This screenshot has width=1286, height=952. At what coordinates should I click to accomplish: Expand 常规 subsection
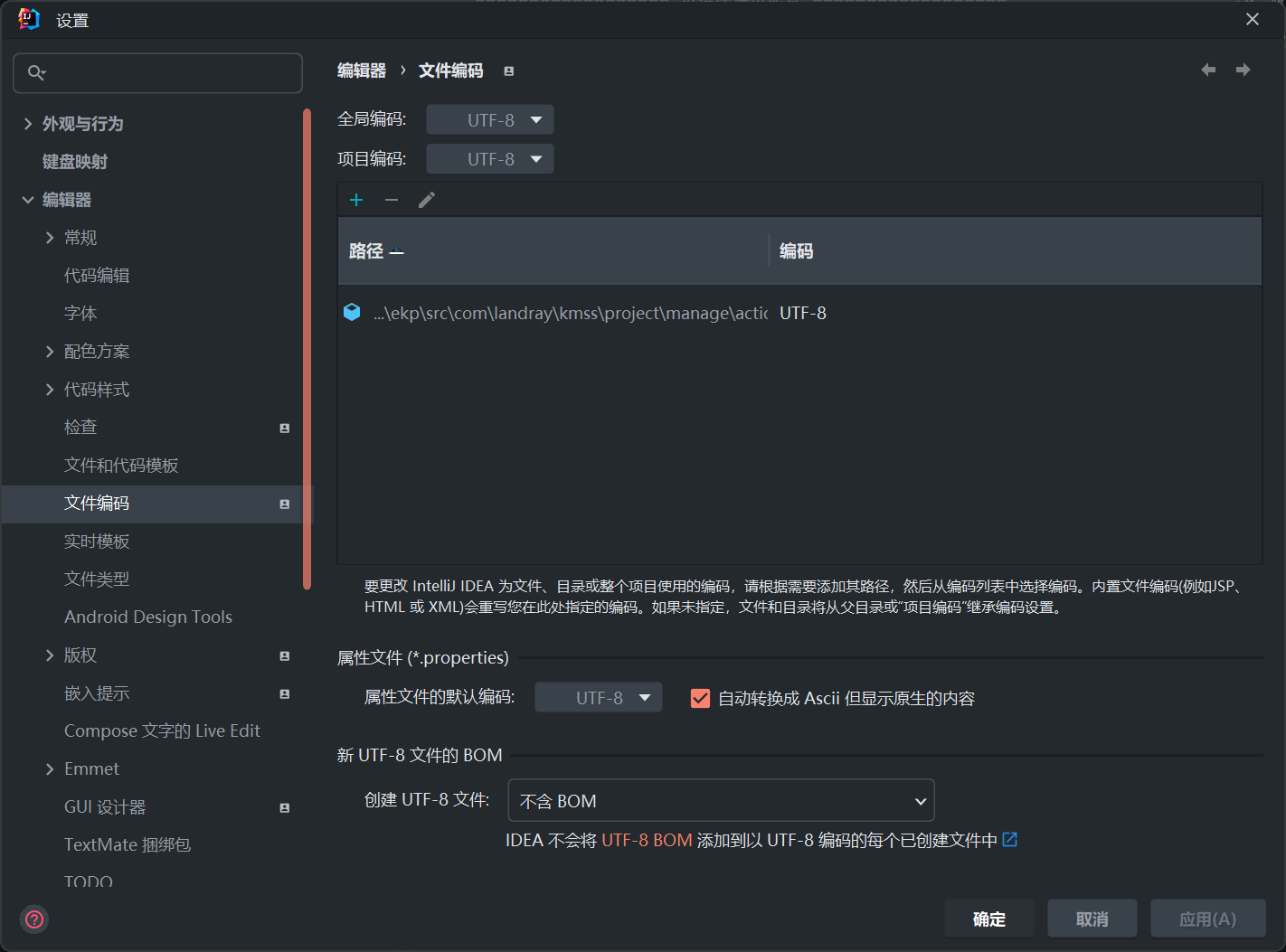[x=50, y=238]
